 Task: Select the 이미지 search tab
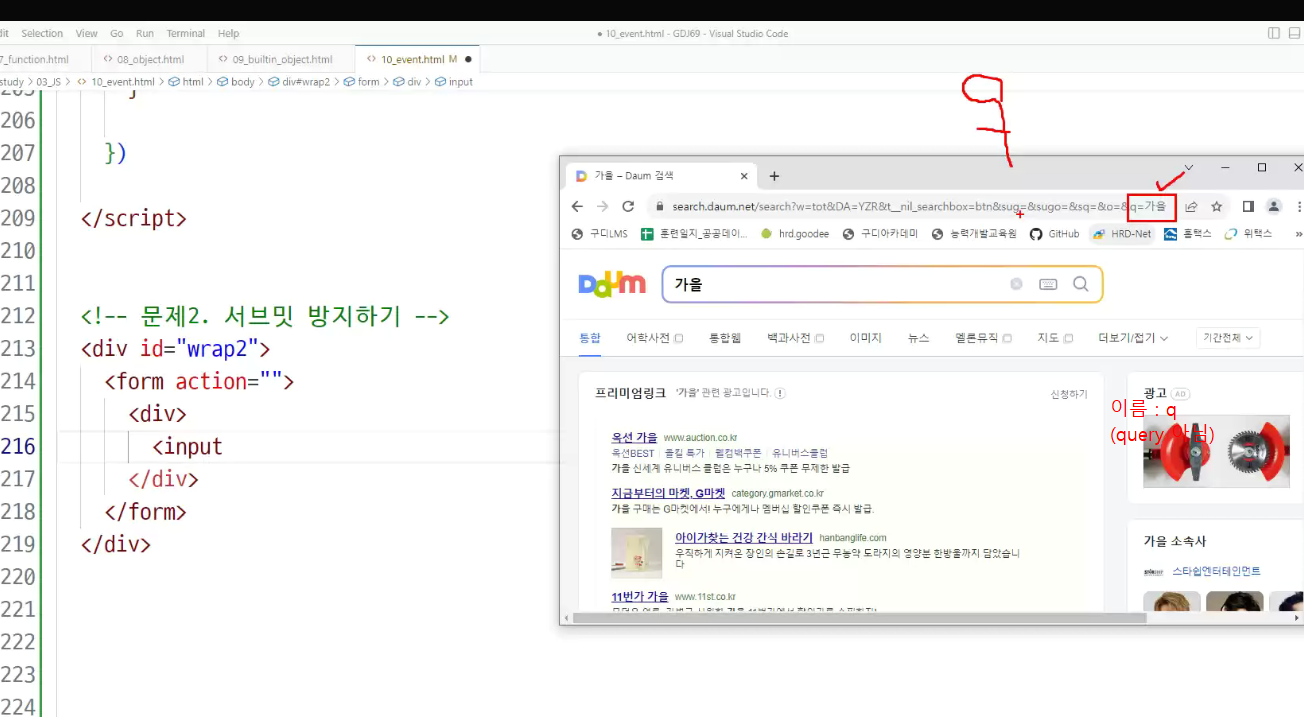865,338
